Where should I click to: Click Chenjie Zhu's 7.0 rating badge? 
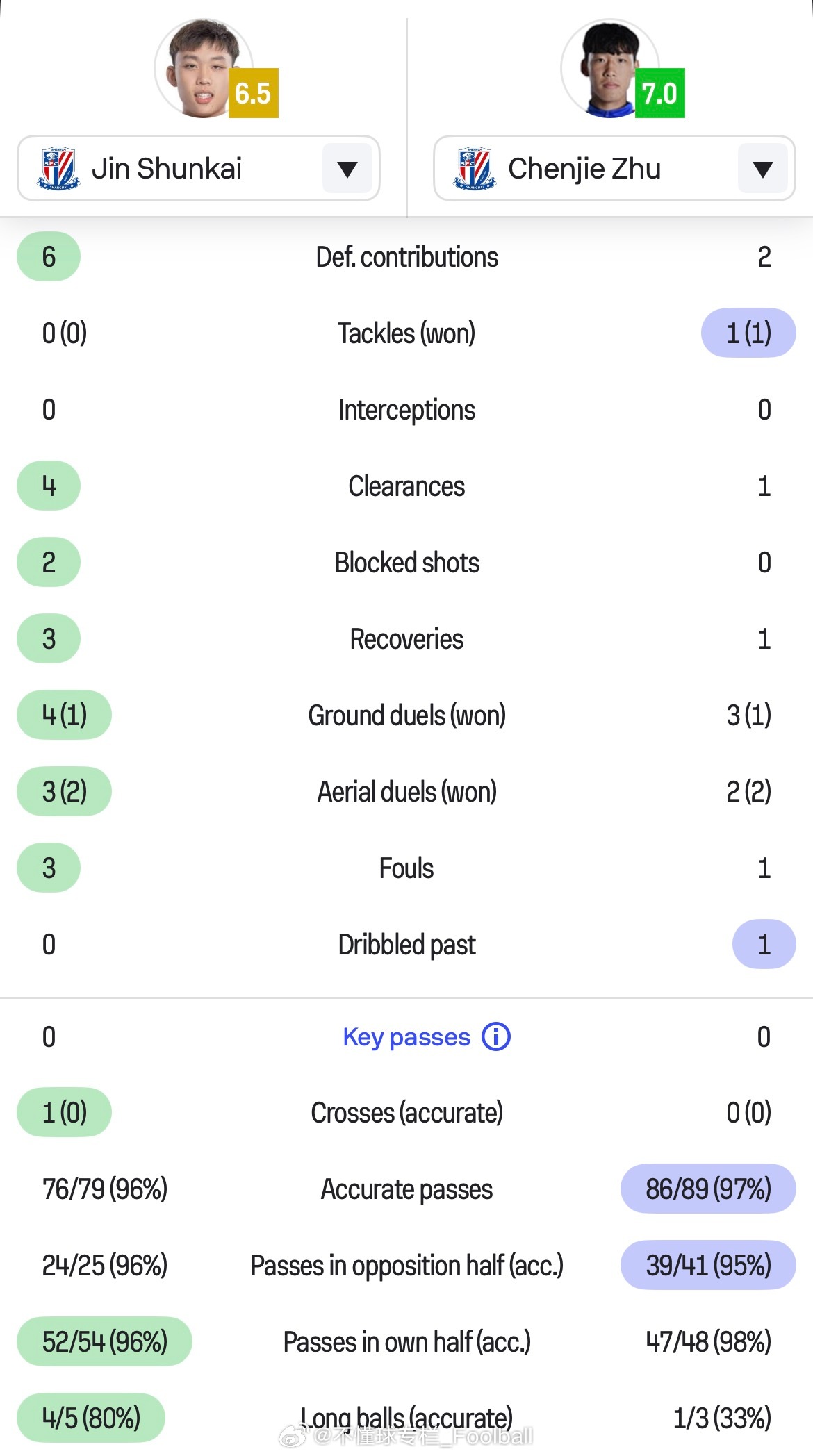pos(659,93)
